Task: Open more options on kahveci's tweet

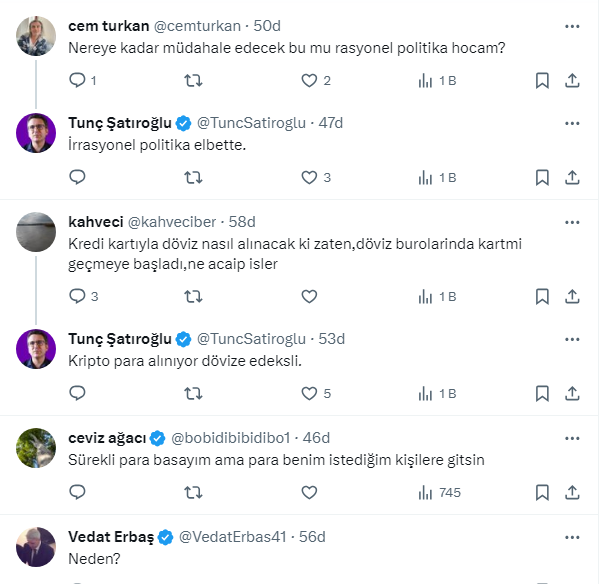Action: coord(572,221)
